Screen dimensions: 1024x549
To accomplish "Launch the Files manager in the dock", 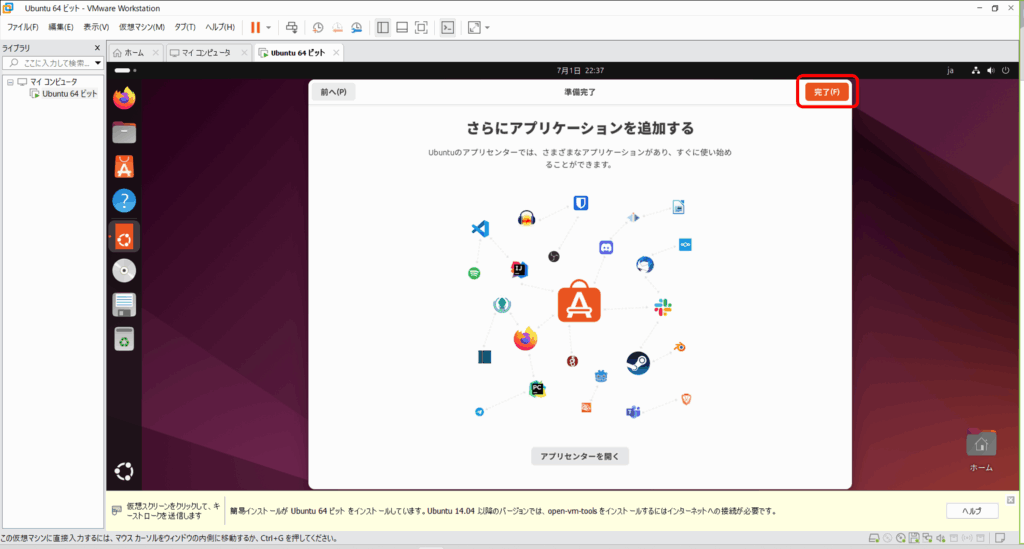I will coord(124,132).
